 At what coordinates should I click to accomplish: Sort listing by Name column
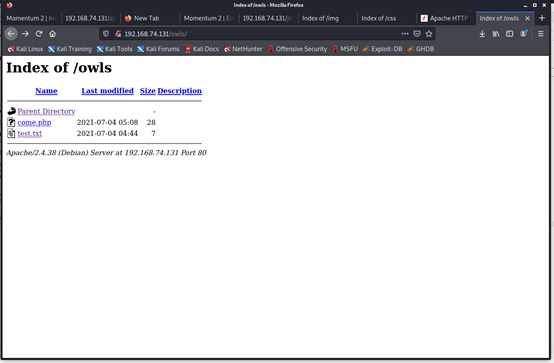46,91
